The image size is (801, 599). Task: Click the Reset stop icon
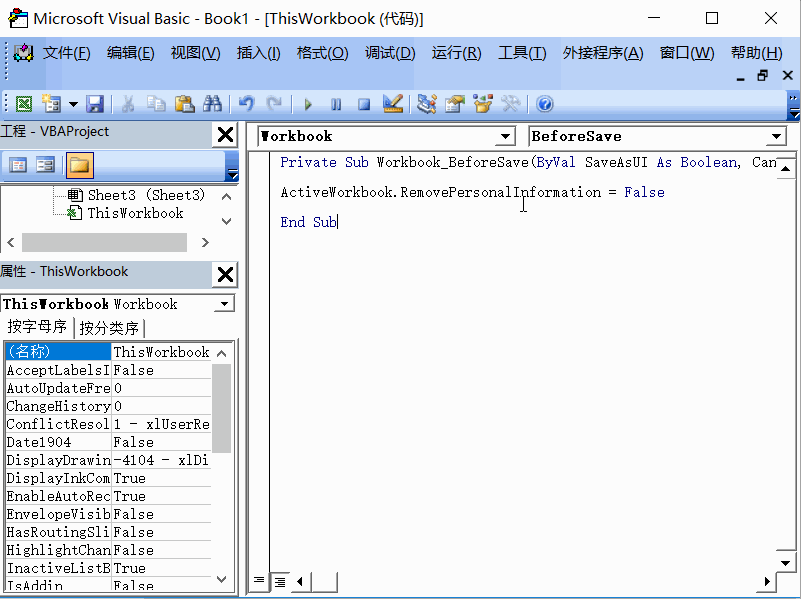(x=364, y=105)
